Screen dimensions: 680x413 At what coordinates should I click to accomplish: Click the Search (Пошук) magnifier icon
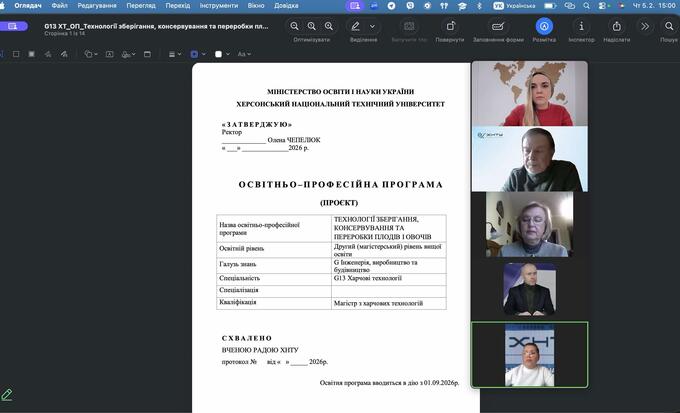(668, 26)
